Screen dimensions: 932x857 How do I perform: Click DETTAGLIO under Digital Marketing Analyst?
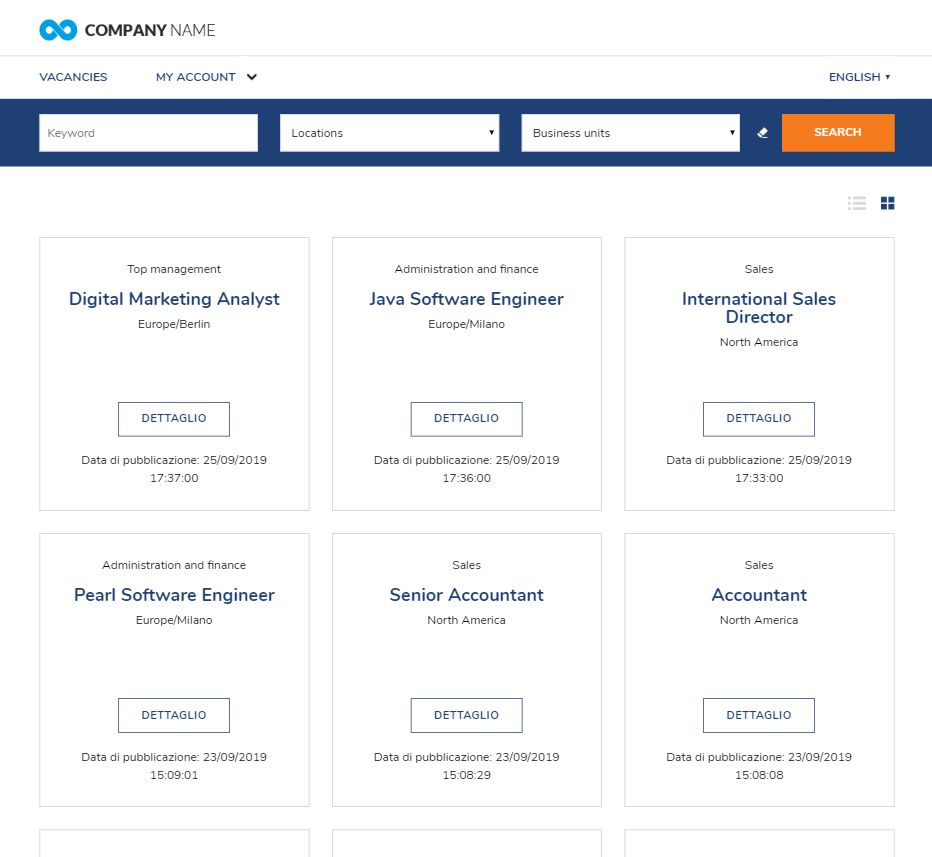174,419
